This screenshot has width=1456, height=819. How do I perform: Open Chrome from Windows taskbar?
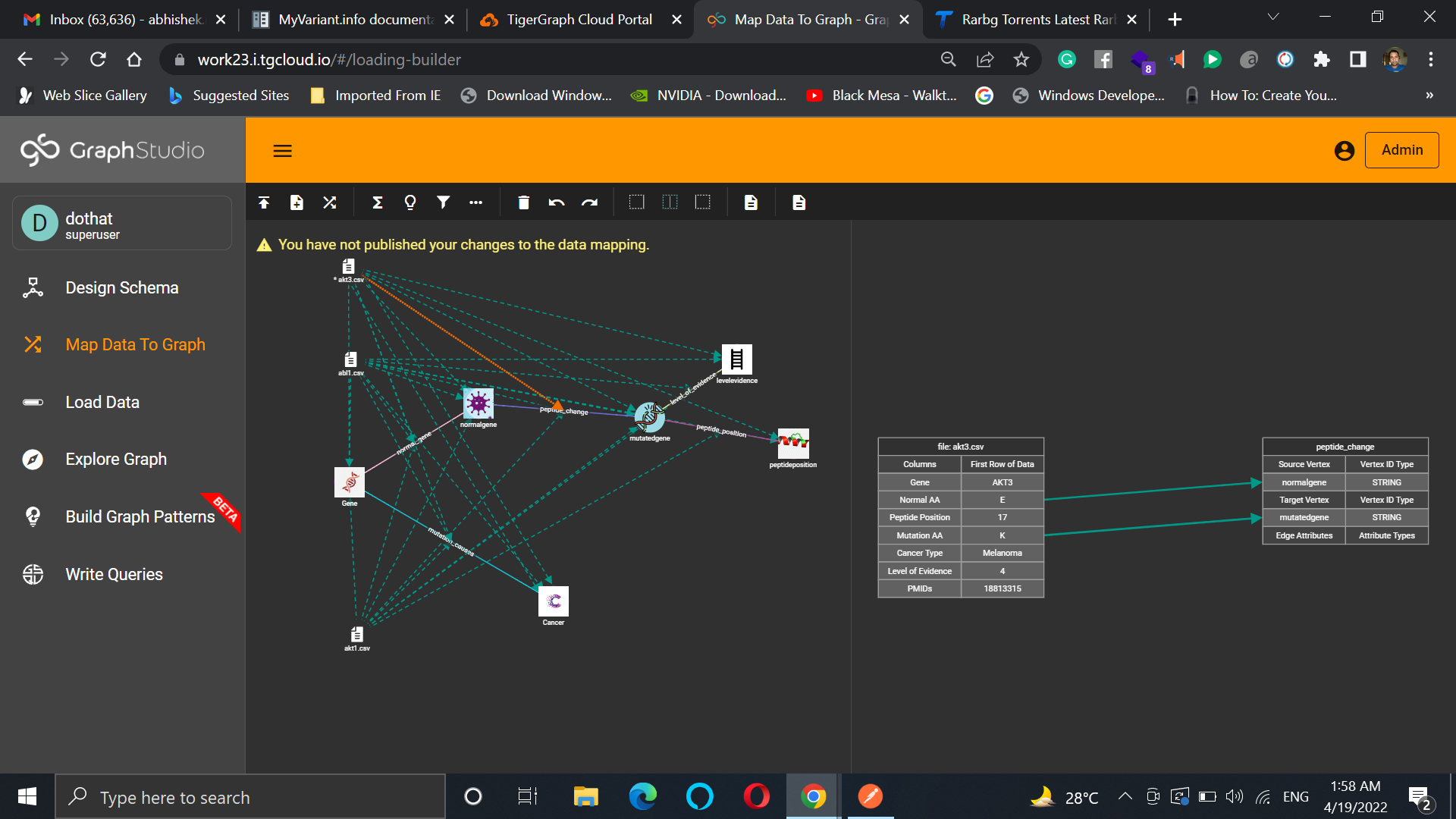click(813, 797)
